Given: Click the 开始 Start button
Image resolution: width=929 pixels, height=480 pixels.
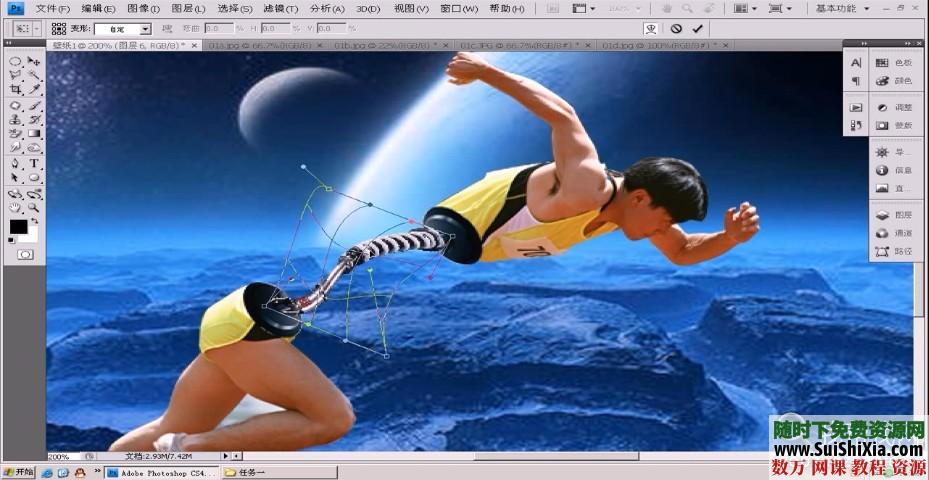Looking at the screenshot, I should click(18, 472).
